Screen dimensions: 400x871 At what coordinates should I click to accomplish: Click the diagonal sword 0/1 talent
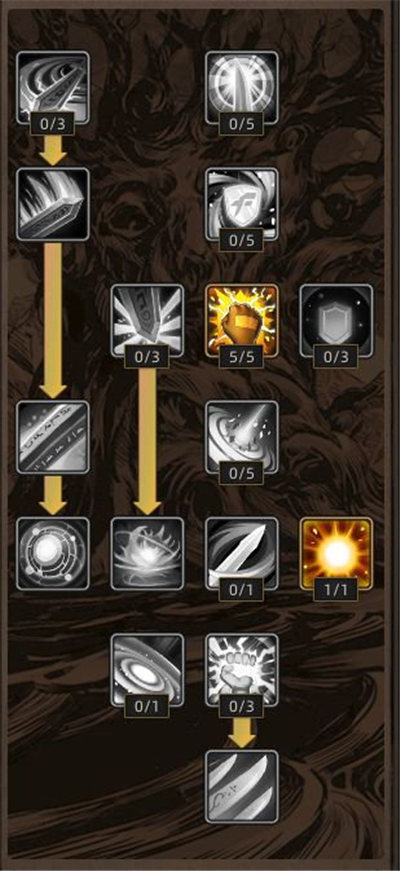(x=242, y=554)
